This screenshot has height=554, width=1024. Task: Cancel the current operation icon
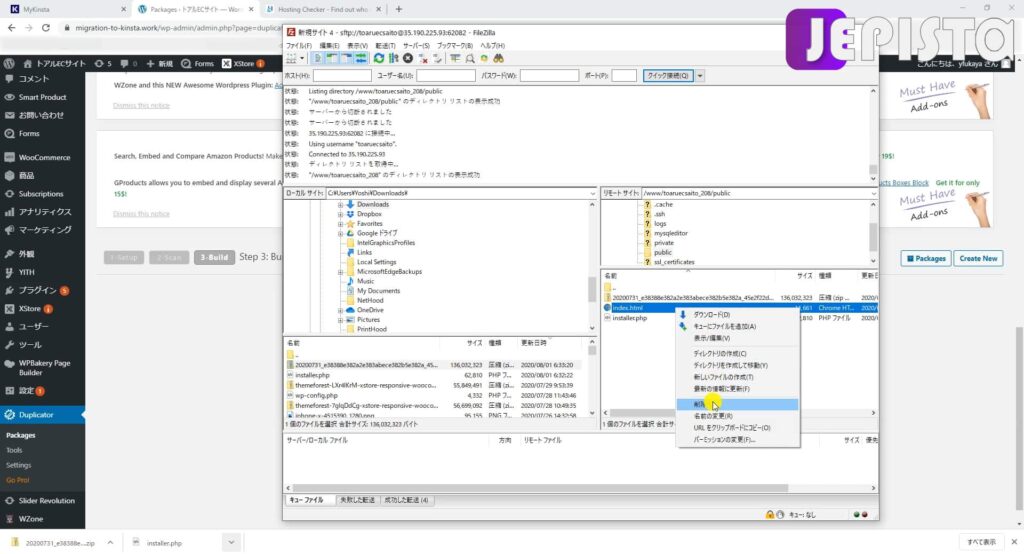tap(408, 59)
